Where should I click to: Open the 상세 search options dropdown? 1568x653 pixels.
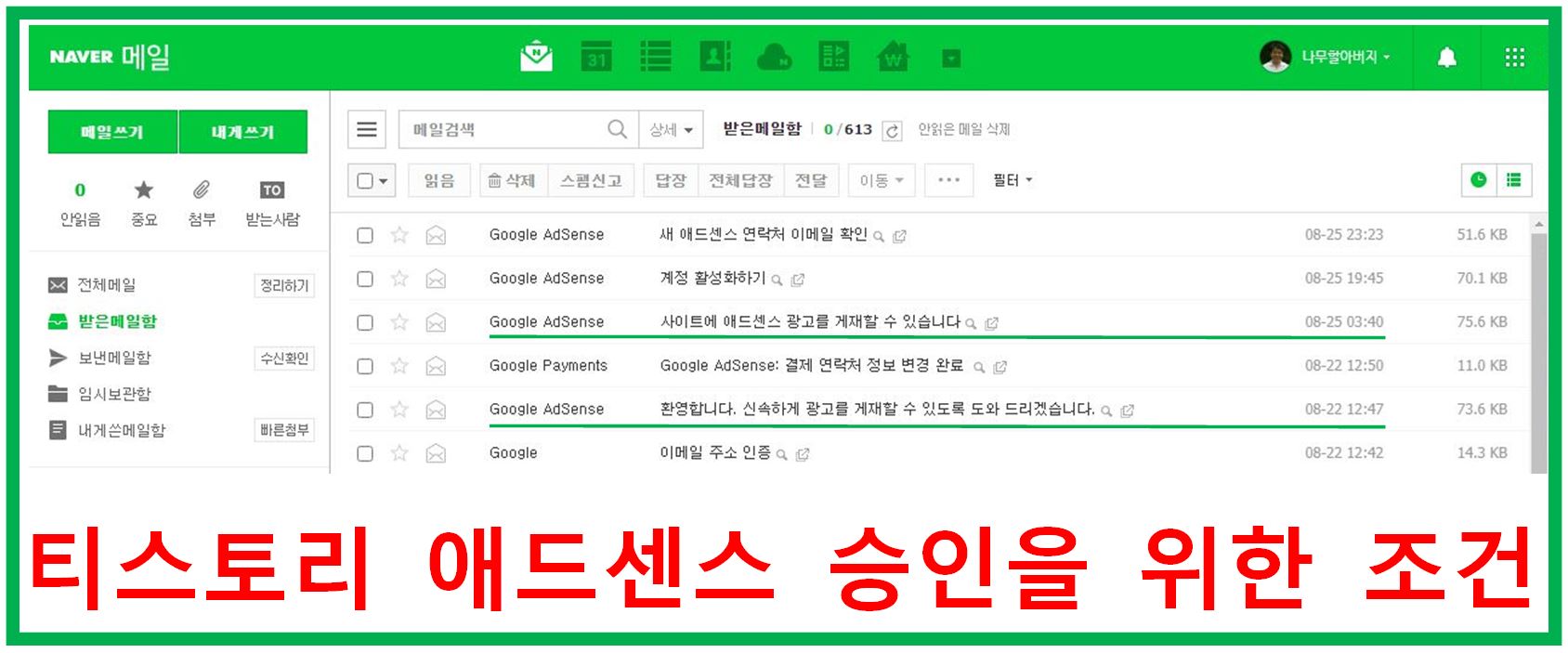672,130
